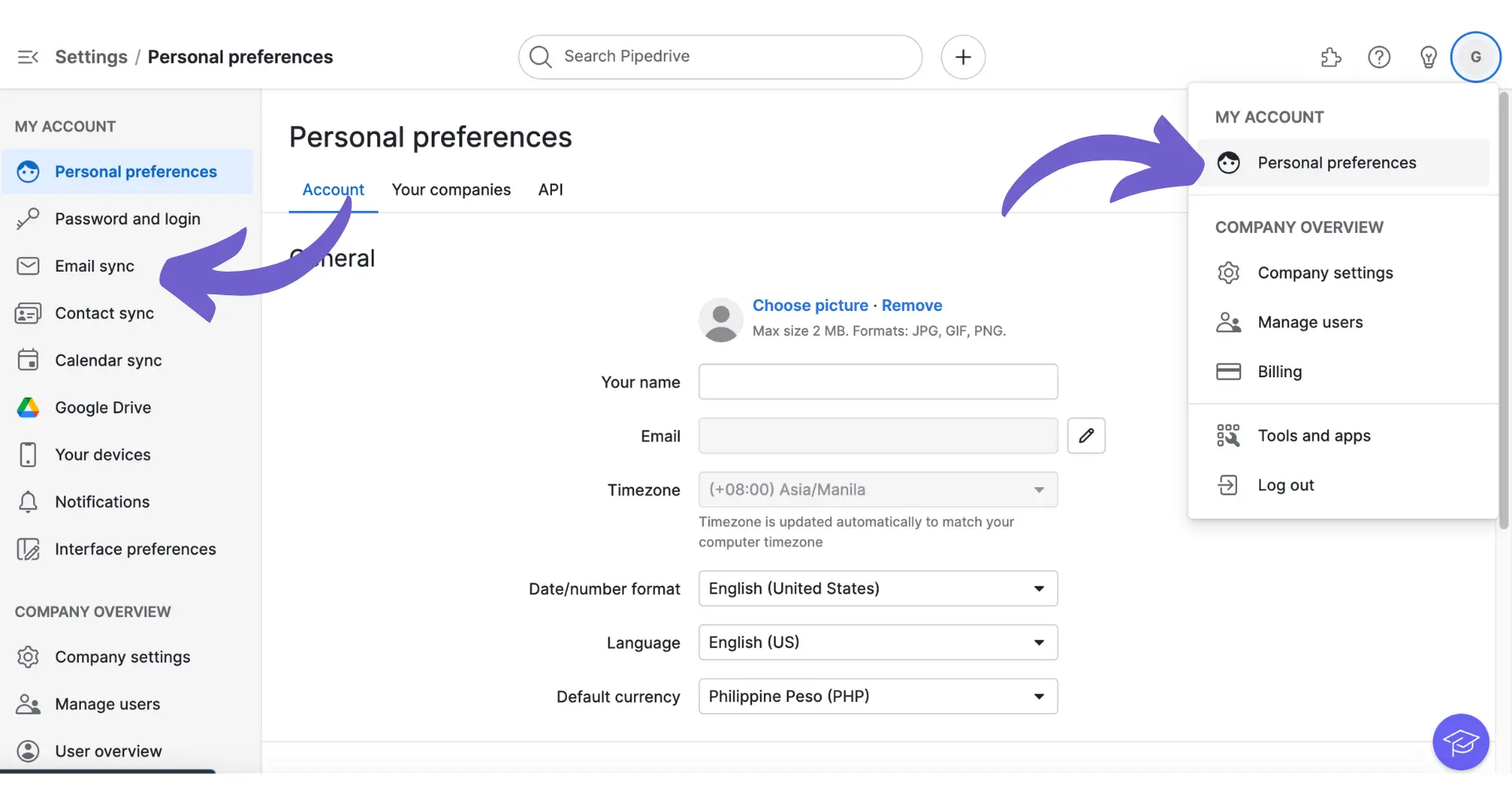The width and height of the screenshot is (1512, 803).
Task: Collapse the sidebar with the menu toggle icon
Action: [x=28, y=57]
